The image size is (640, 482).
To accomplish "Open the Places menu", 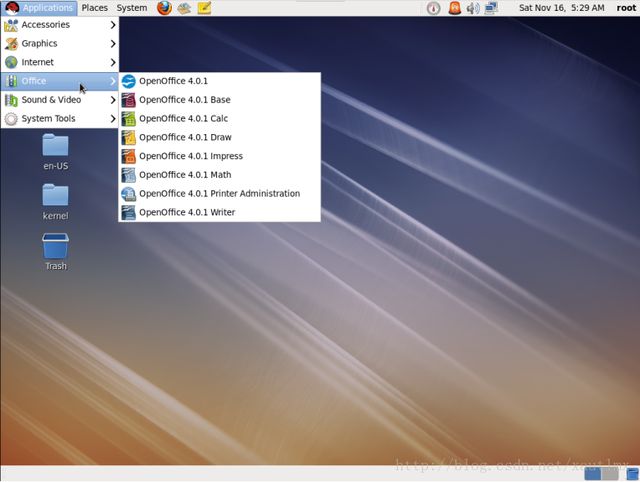I will (x=95, y=8).
